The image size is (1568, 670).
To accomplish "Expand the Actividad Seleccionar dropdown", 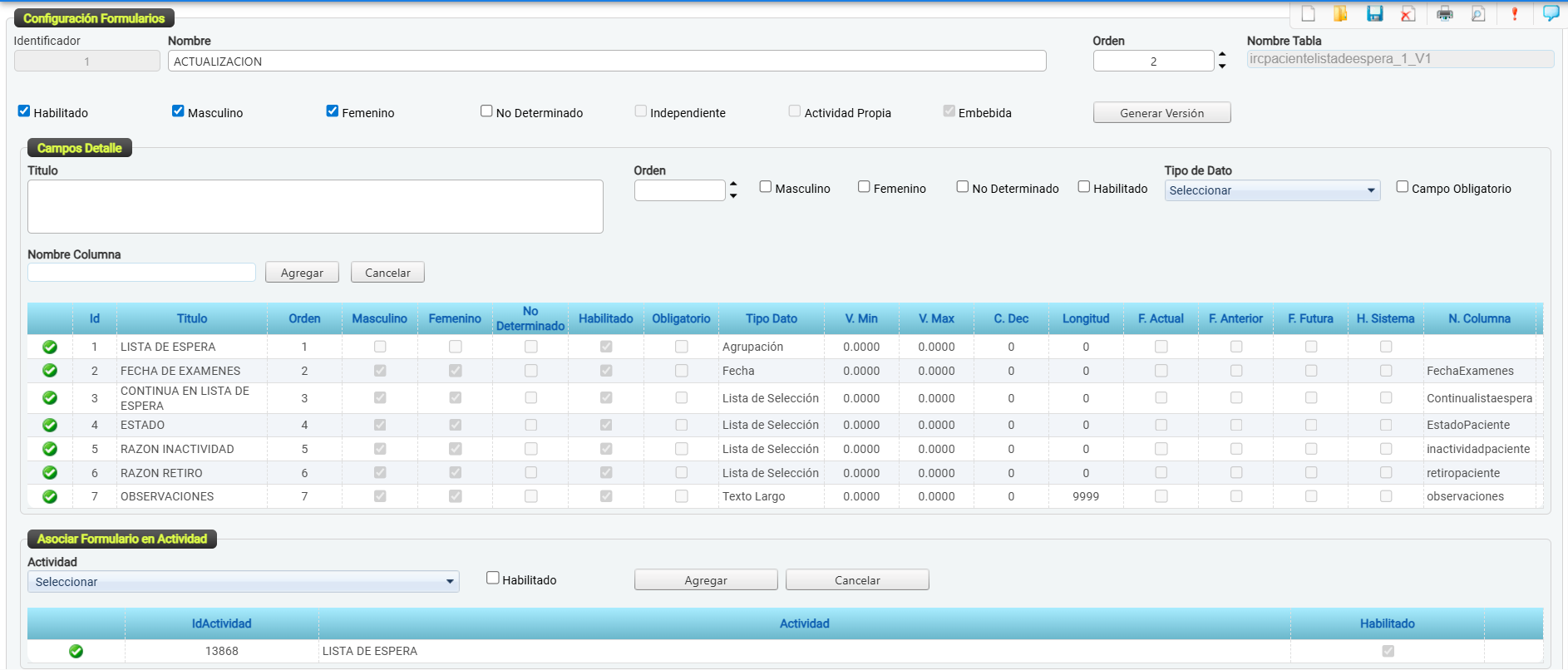I will (244, 582).
